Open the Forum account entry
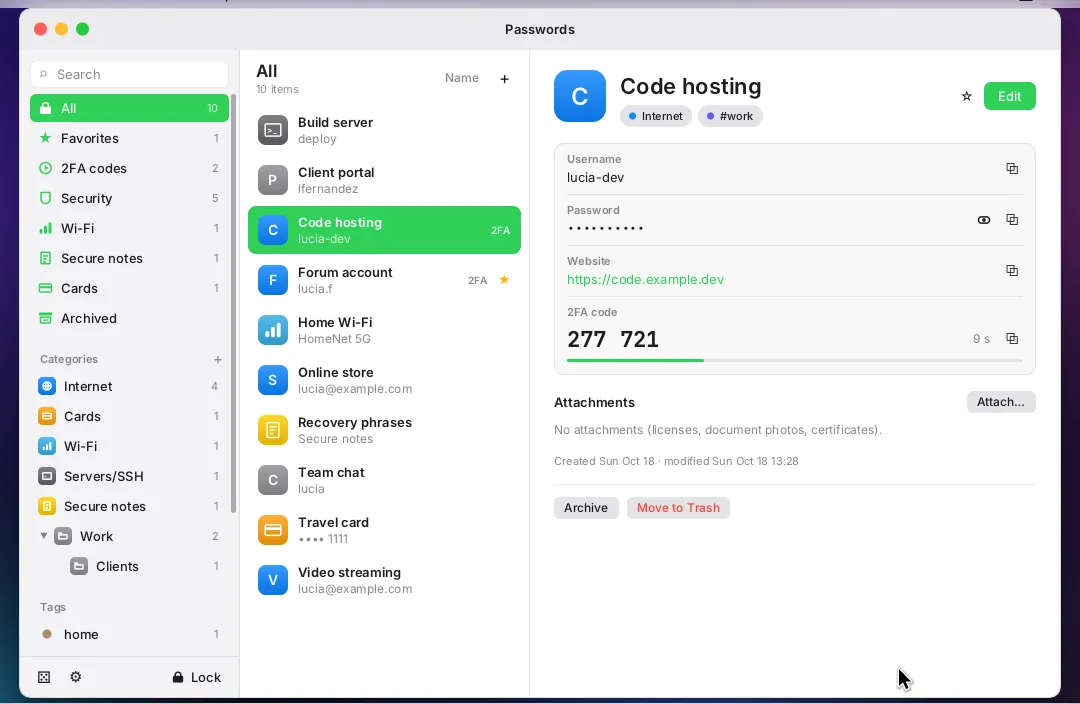 (384, 280)
